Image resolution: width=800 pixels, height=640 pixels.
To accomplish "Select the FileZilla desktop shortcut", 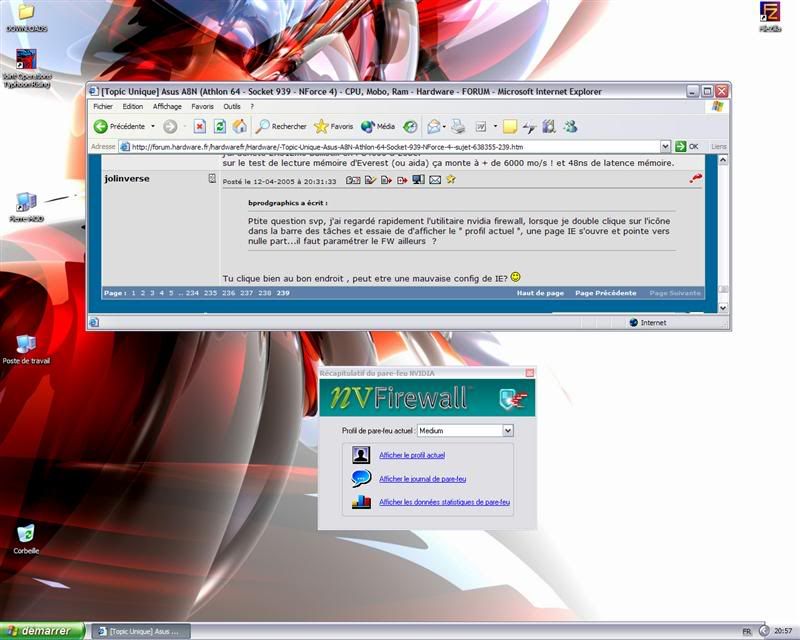I will (770, 16).
